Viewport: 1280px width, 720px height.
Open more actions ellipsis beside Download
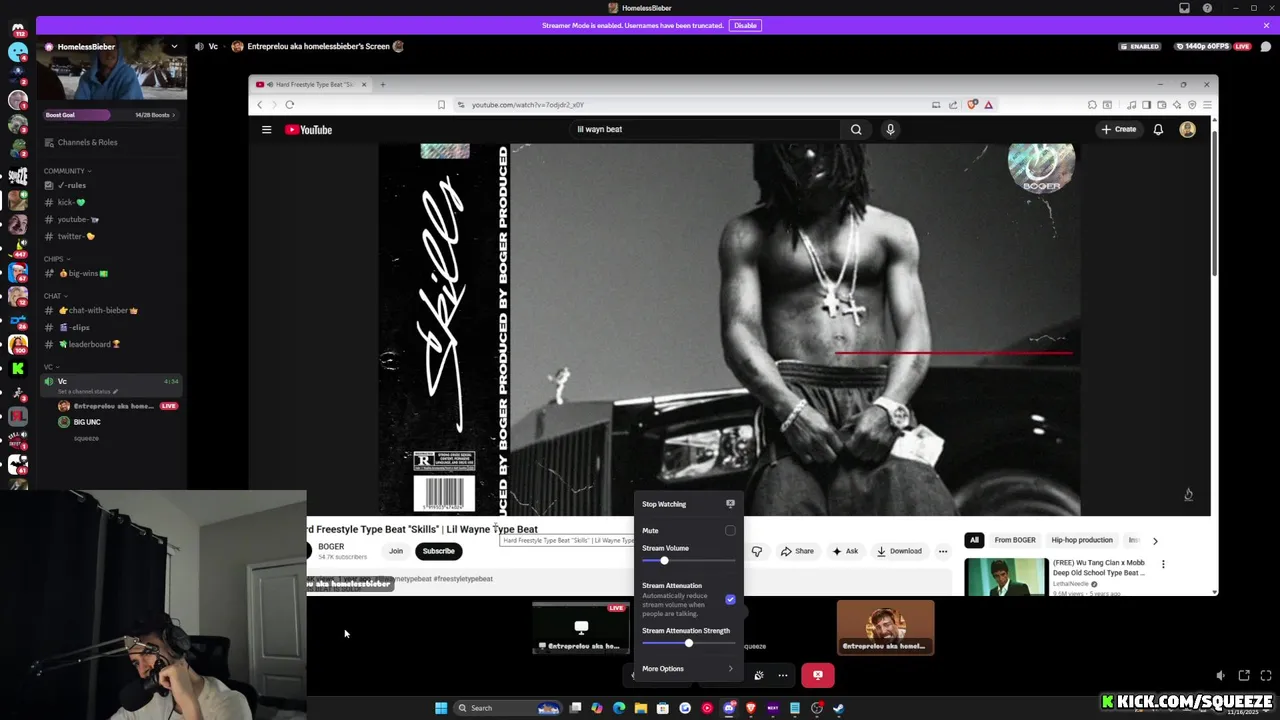pos(943,551)
